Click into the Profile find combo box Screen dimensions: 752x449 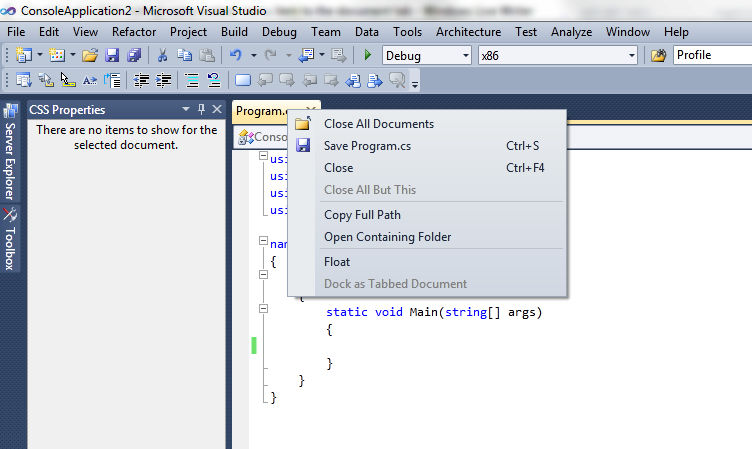point(710,55)
